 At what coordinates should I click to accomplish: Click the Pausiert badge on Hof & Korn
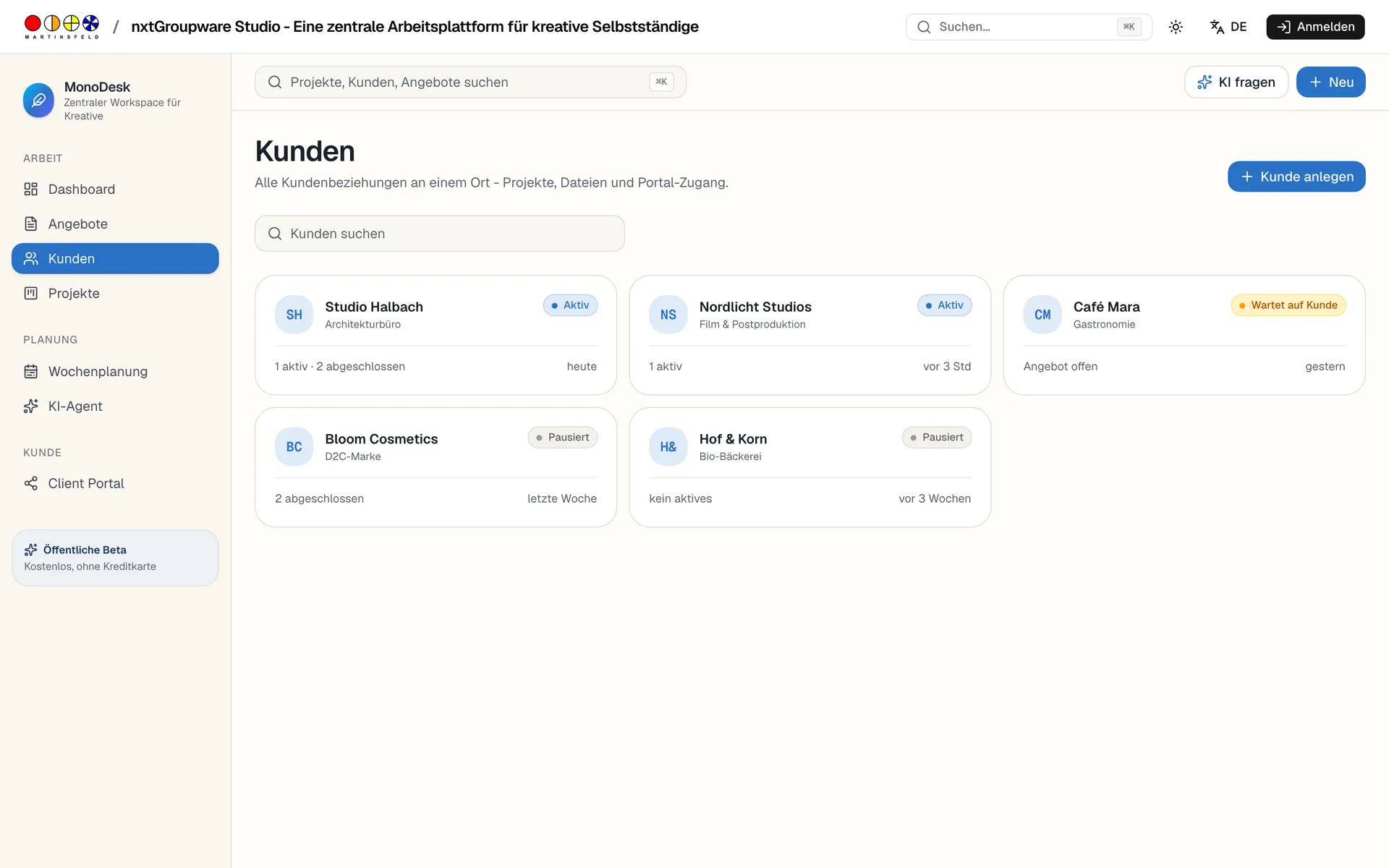click(937, 438)
